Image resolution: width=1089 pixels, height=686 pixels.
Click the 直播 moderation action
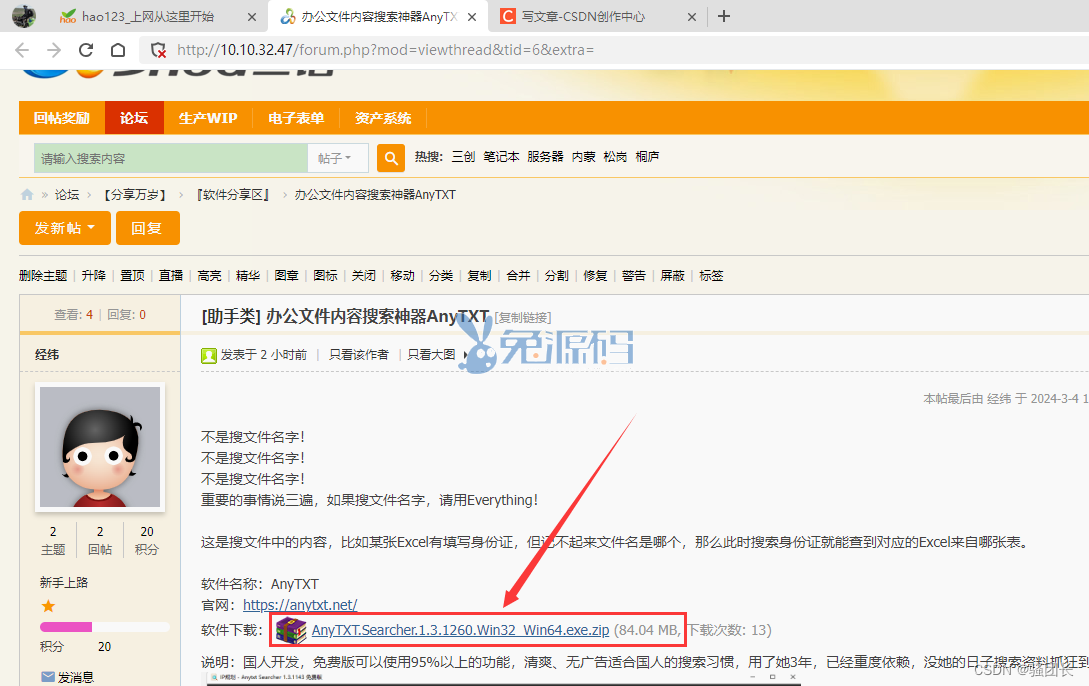[x=171, y=276]
